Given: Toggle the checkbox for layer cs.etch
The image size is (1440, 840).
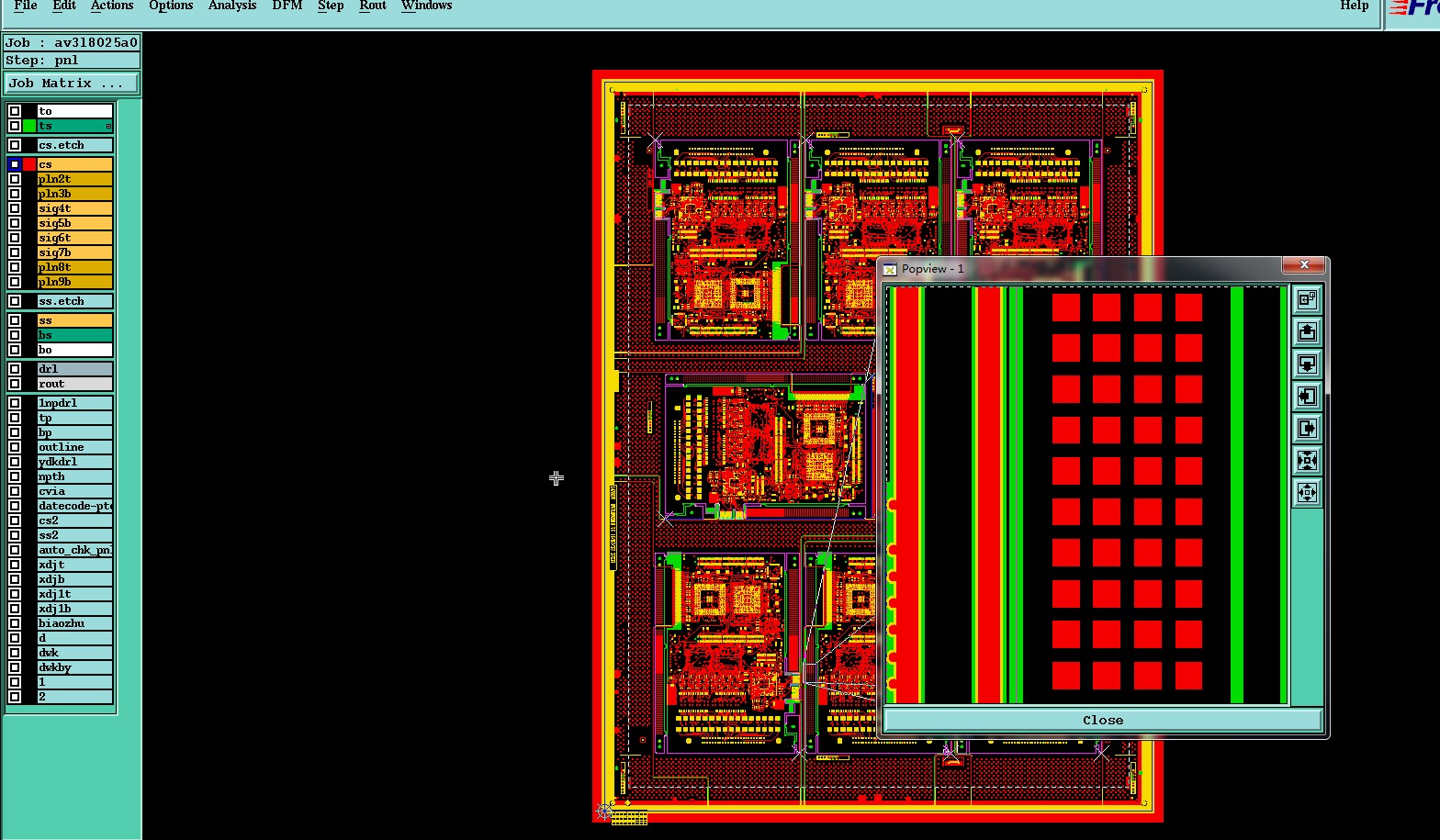Looking at the screenshot, I should click(15, 145).
